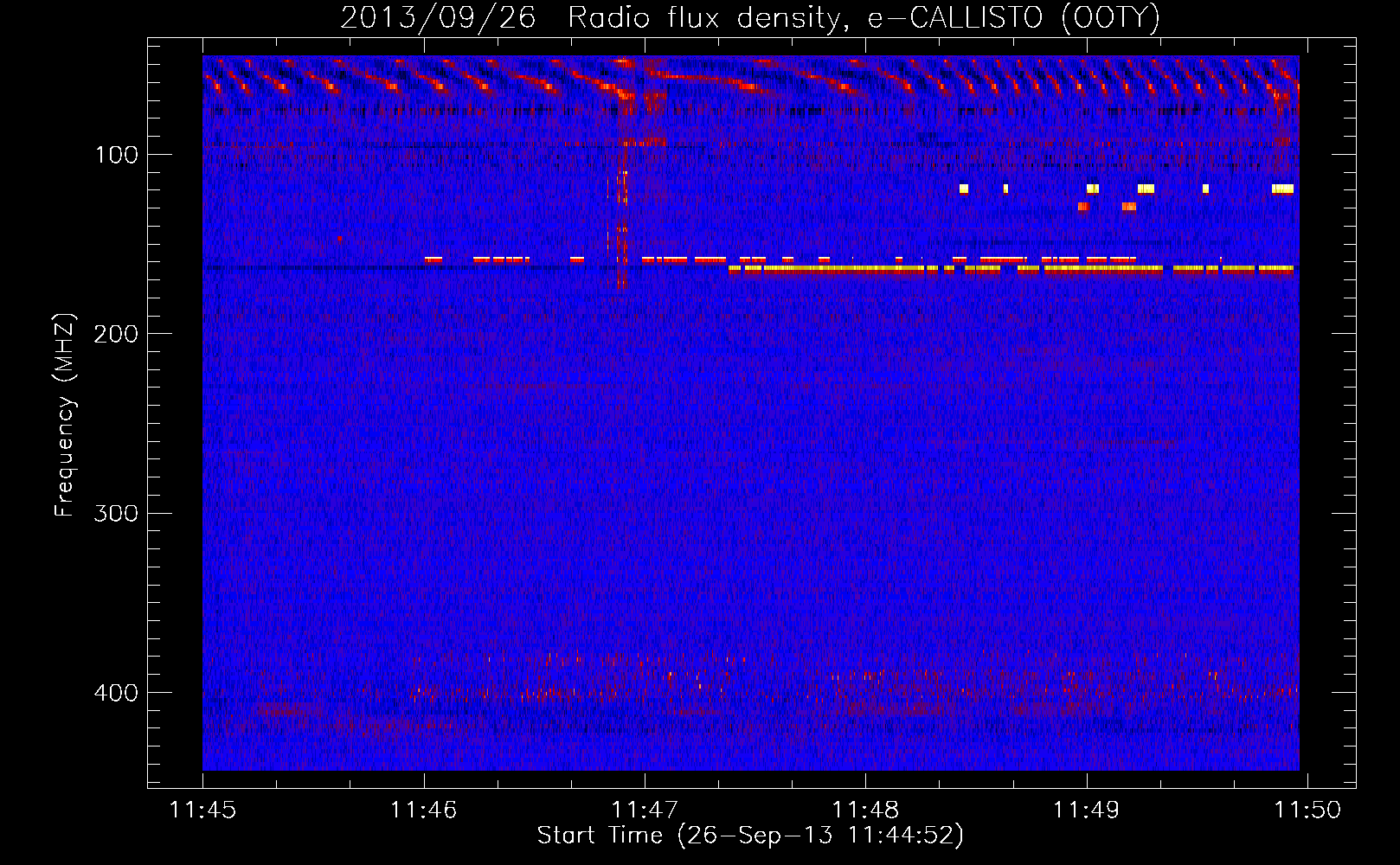The height and width of the screenshot is (865, 1400).
Task: Select the 11:48 time tick label
Action: click(865, 811)
